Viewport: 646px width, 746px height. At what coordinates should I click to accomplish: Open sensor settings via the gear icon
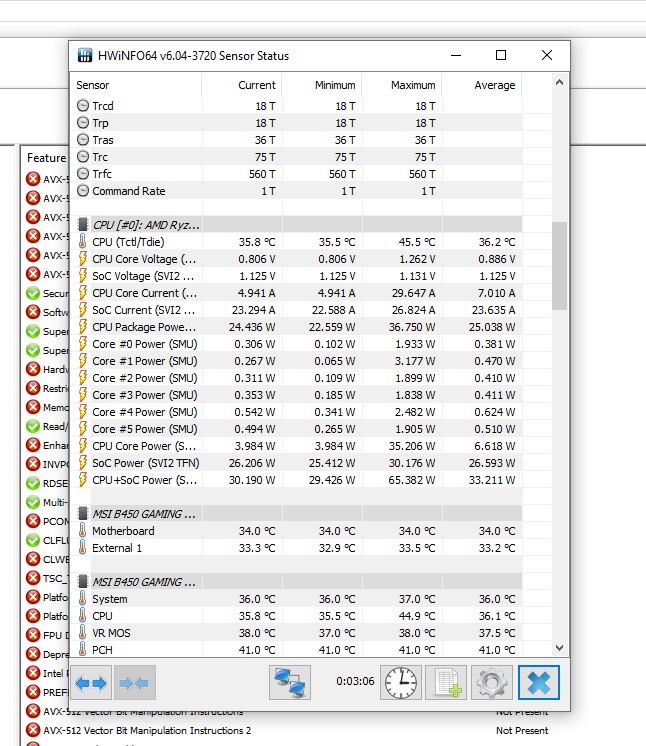coord(491,683)
